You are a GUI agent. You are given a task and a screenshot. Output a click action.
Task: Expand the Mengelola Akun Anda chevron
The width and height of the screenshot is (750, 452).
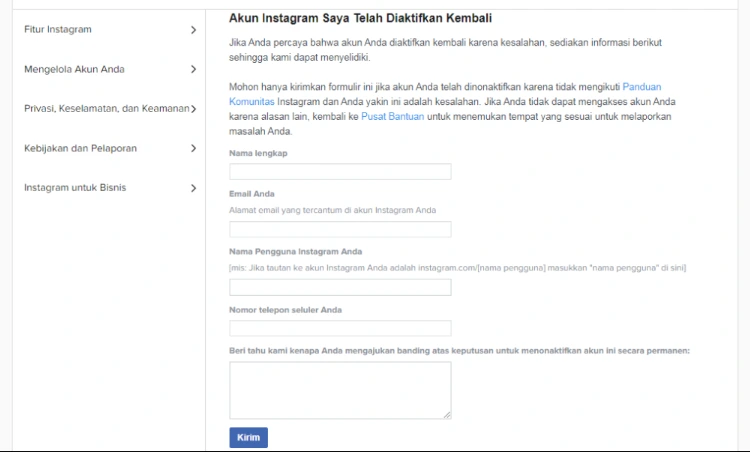193,69
